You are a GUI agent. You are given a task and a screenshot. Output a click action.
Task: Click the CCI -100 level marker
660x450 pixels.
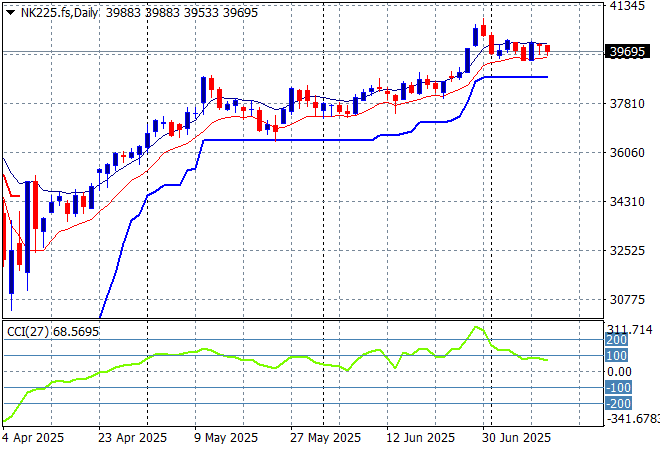coord(617,387)
